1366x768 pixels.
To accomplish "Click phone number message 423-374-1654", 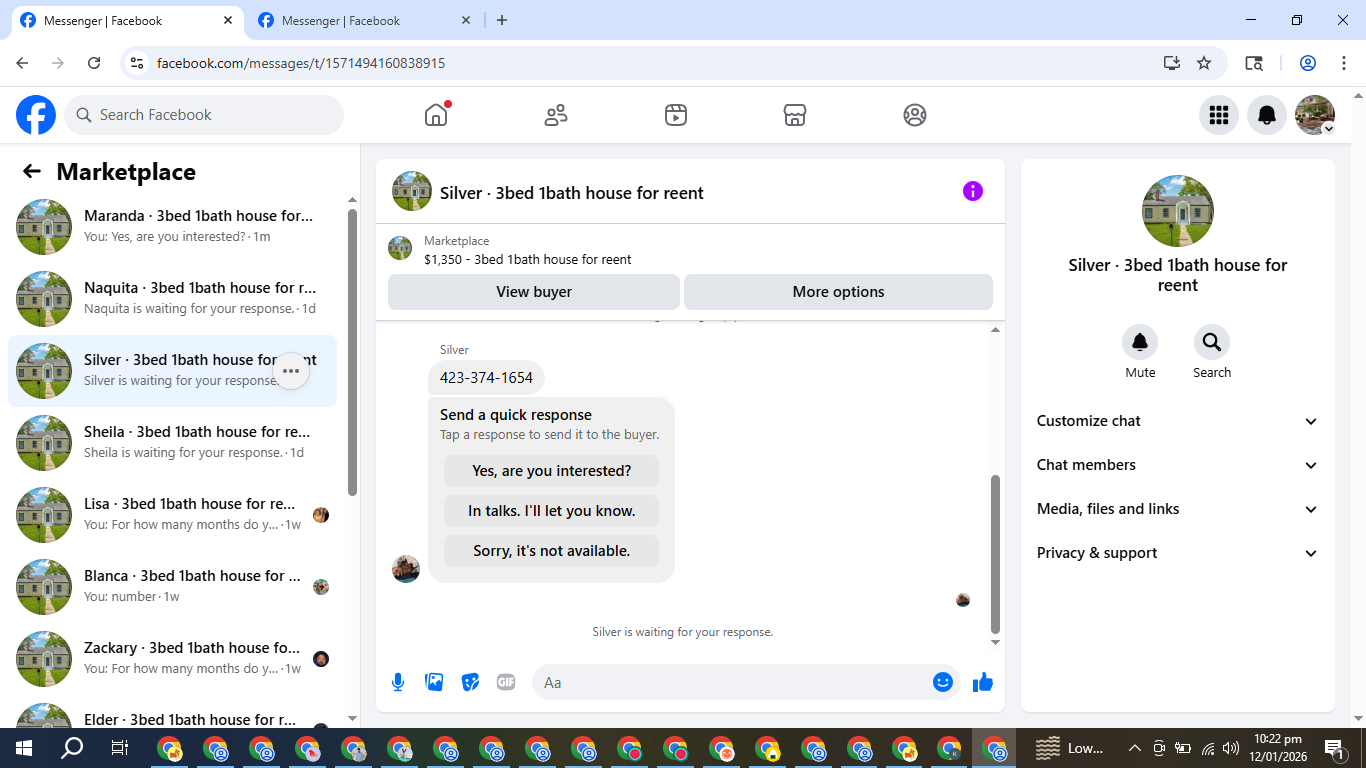I will point(487,378).
